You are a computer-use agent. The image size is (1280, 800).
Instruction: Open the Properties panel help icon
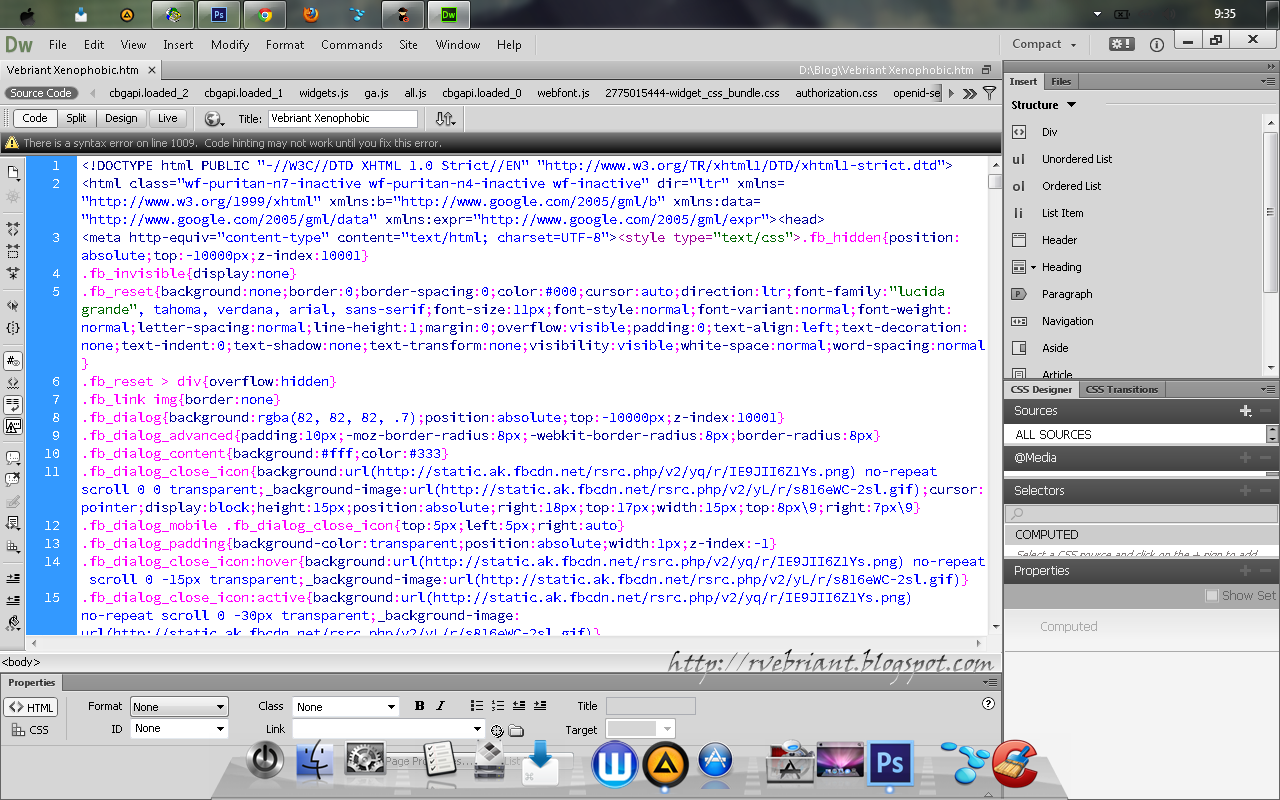989,704
